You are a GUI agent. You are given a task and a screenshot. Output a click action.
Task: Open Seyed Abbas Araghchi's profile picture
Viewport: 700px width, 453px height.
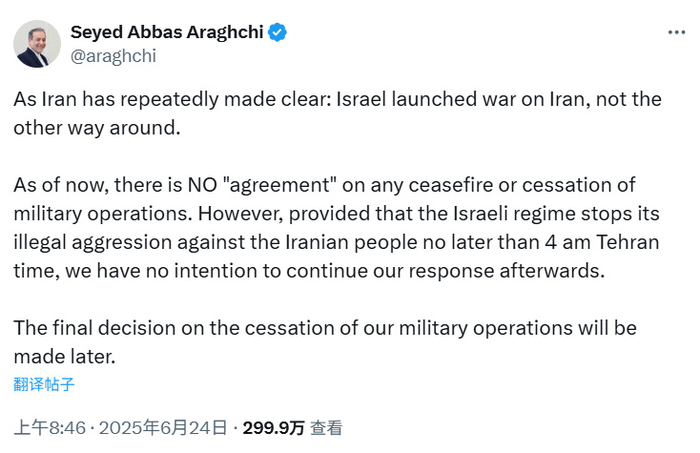coord(36,44)
